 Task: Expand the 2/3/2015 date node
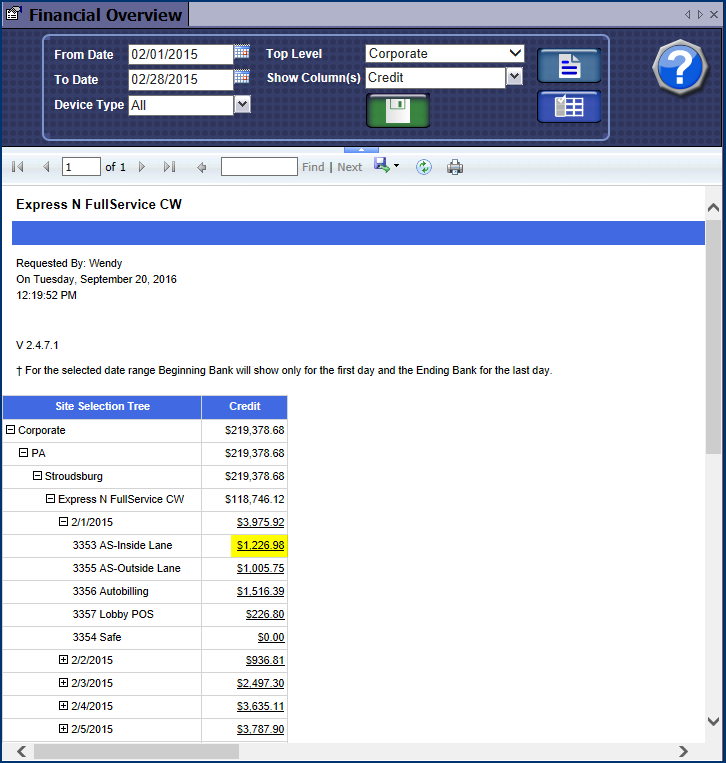(x=63, y=683)
